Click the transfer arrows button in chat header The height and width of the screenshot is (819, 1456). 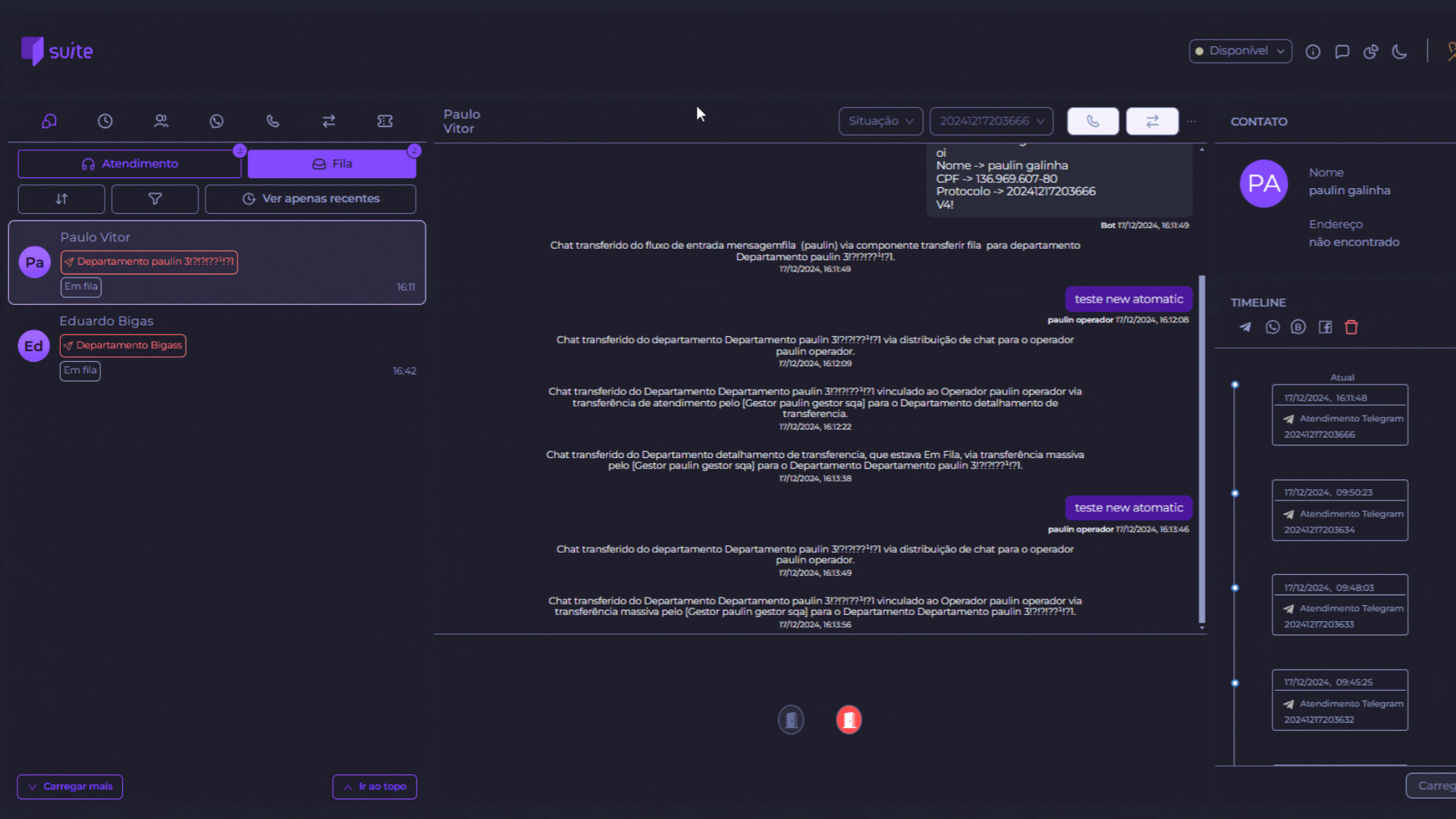(1152, 121)
